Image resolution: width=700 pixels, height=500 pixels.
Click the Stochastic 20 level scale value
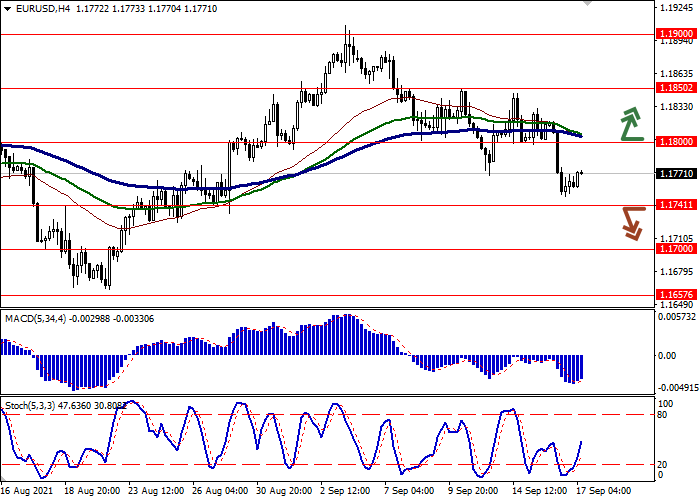pyautogui.click(x=662, y=465)
